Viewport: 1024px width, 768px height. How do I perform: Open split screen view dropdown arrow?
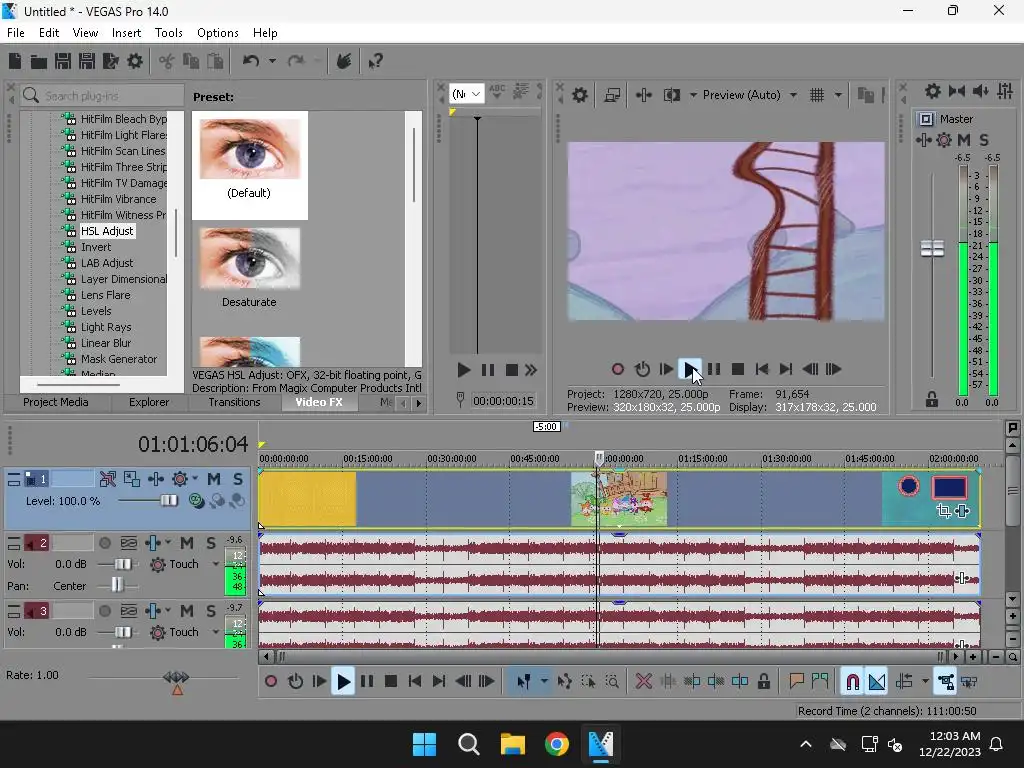click(x=693, y=95)
